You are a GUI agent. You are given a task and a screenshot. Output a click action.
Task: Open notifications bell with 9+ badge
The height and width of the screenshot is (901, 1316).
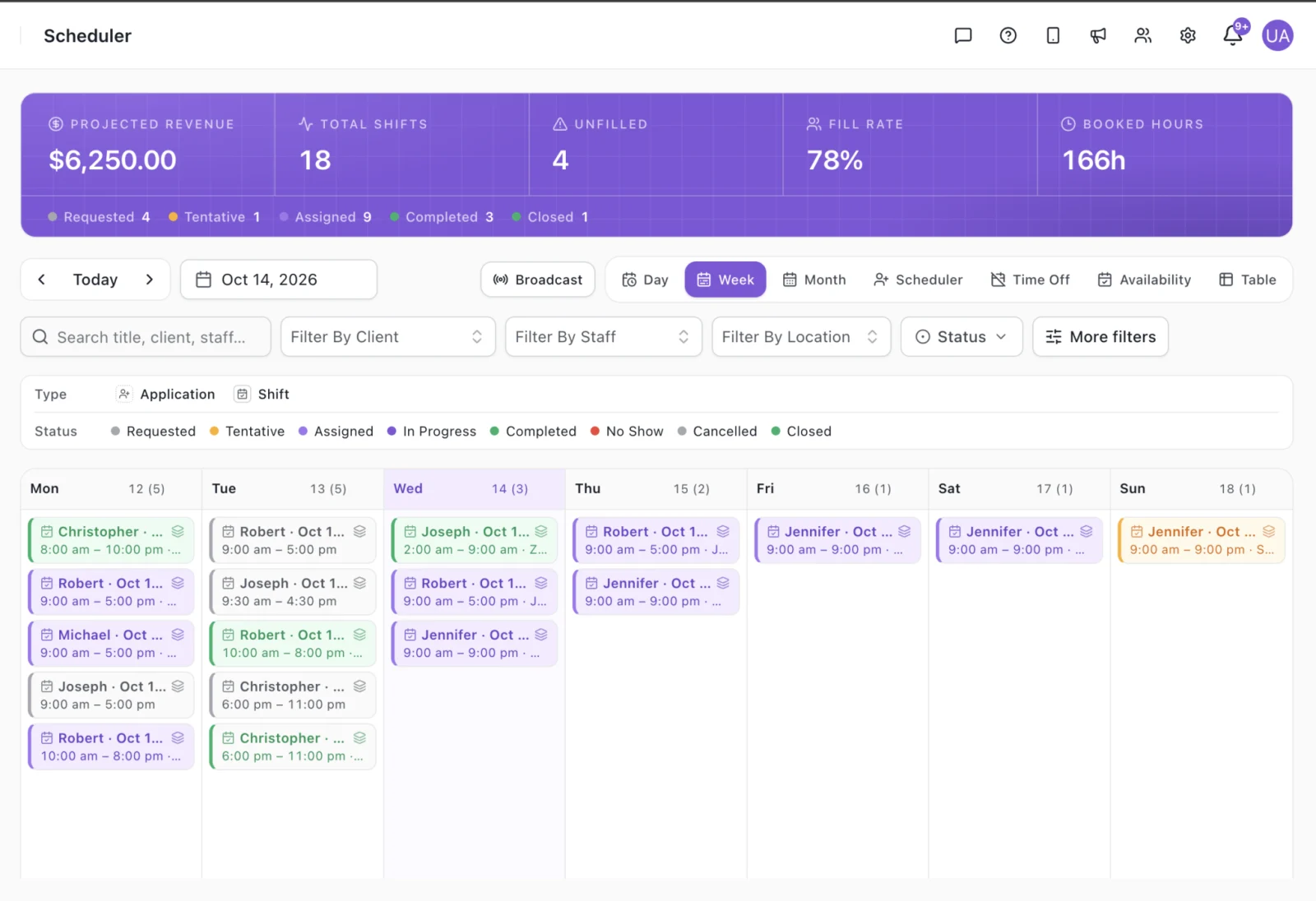coord(1233,35)
